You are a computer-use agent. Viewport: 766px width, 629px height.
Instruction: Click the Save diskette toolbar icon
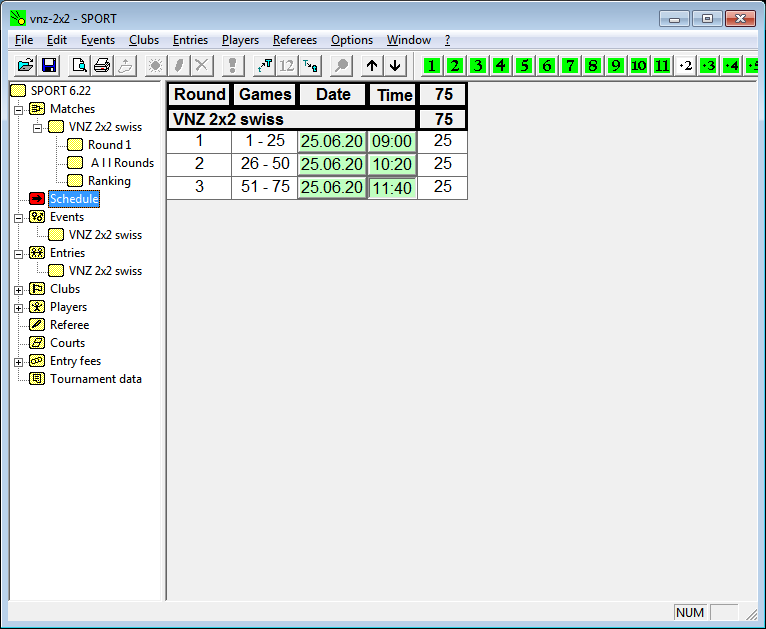point(49,66)
